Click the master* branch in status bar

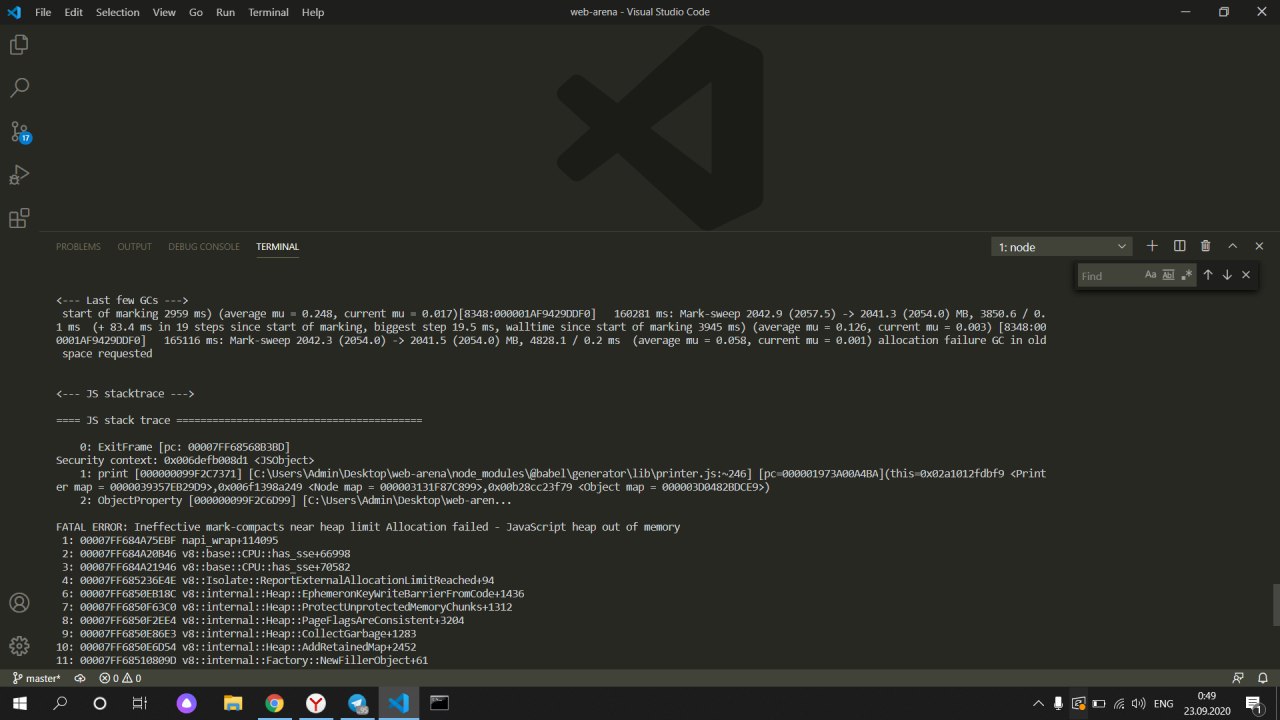click(x=37, y=678)
